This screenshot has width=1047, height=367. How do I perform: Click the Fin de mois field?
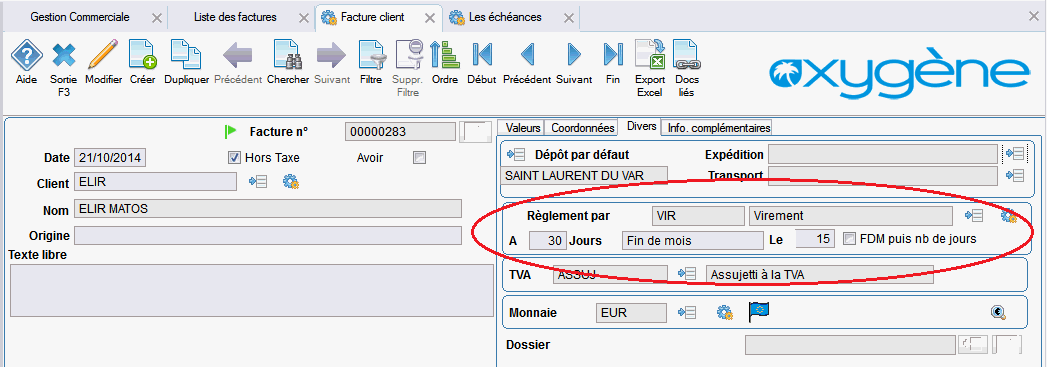click(692, 240)
